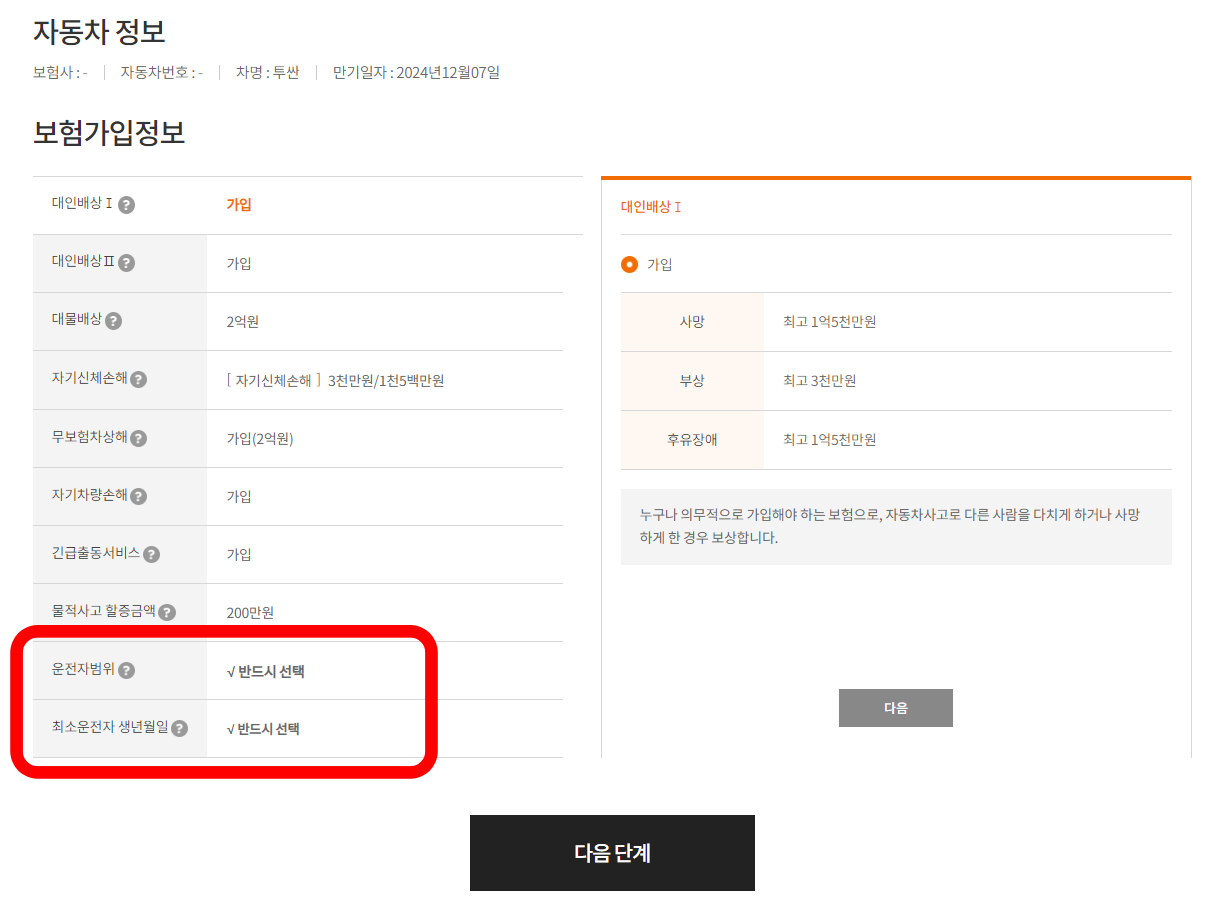1225x905 pixels.
Task: Open help icon for 자기신체손해
Action: pyautogui.click(x=140, y=380)
